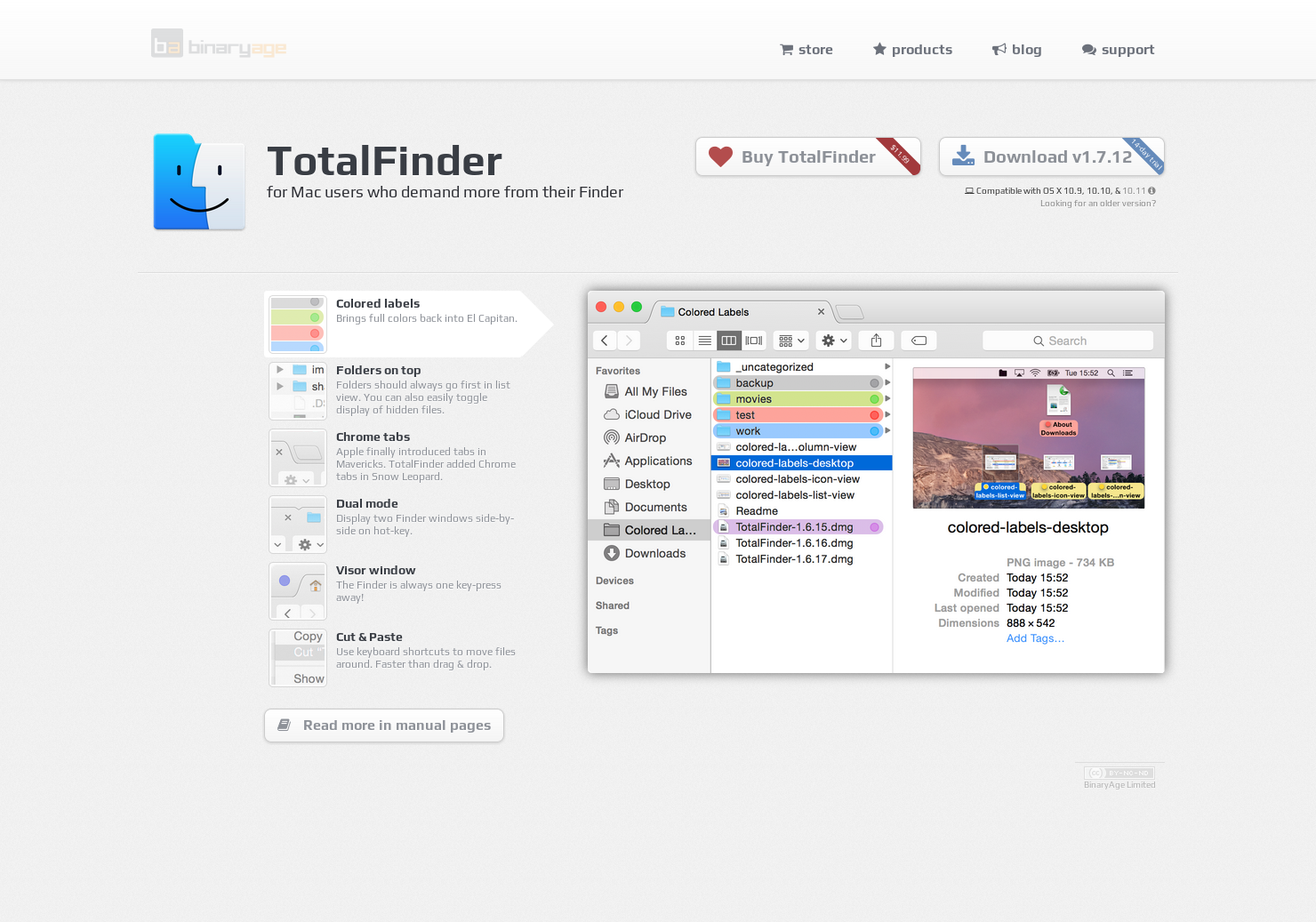Click the action gear icon
Screen dimensions: 1316x922
828,340
